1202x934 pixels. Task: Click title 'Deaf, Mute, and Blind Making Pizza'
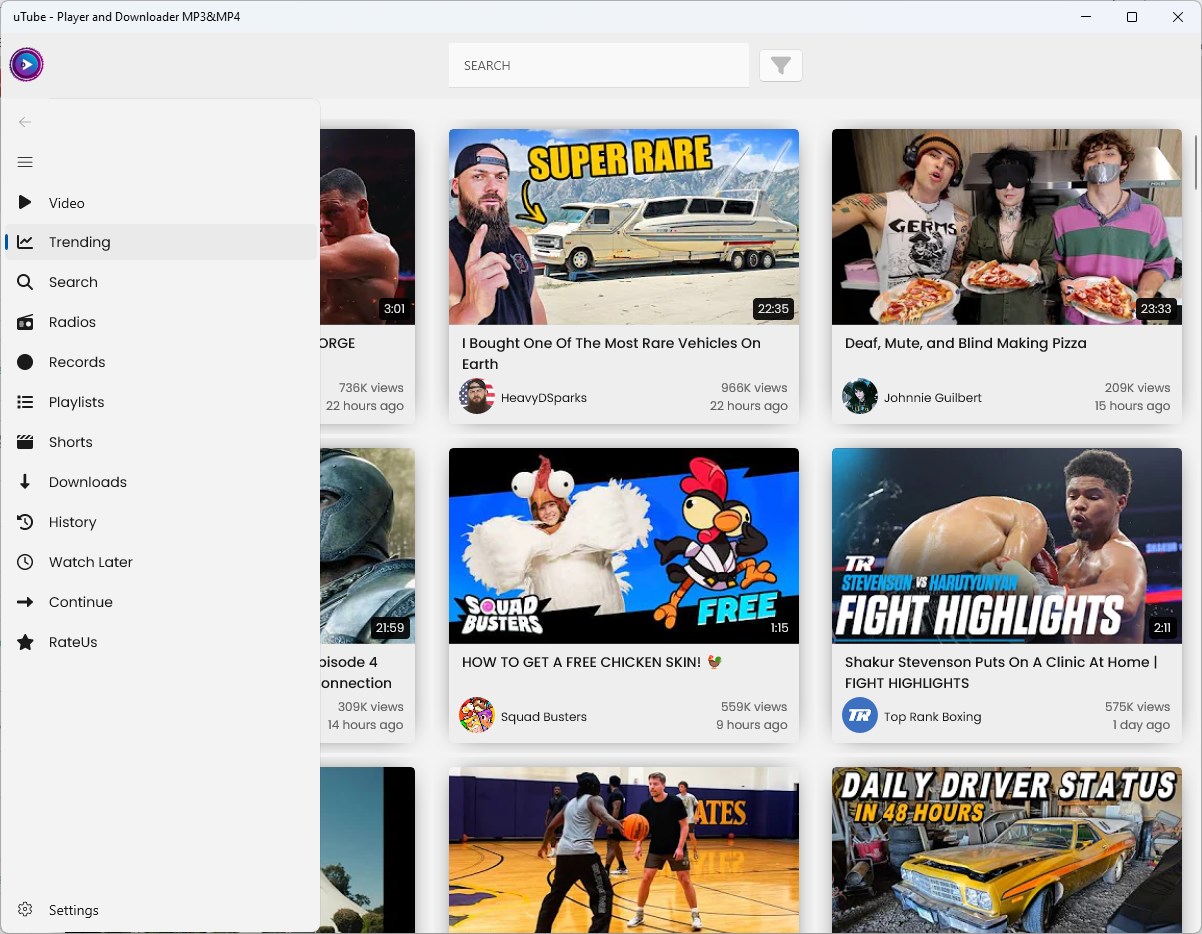(x=966, y=343)
